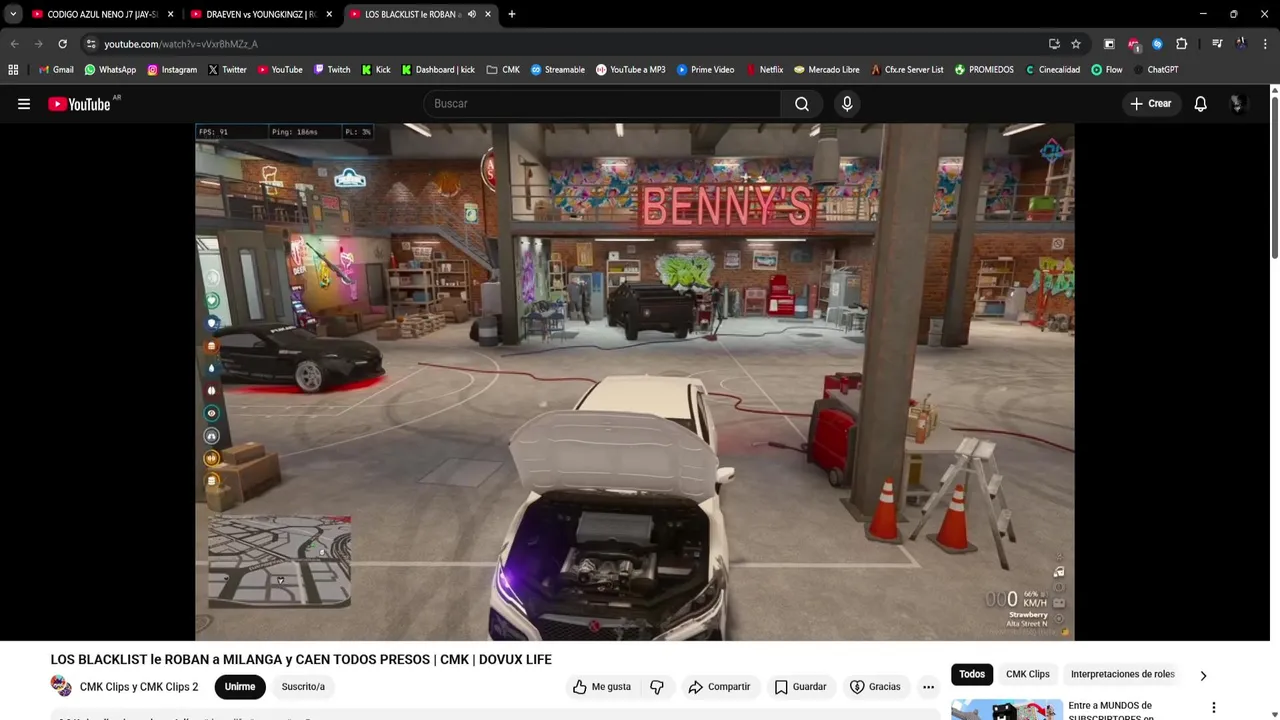The height and width of the screenshot is (720, 1280).
Task: Open the Chrome extensions puzzle icon
Action: tap(1181, 44)
